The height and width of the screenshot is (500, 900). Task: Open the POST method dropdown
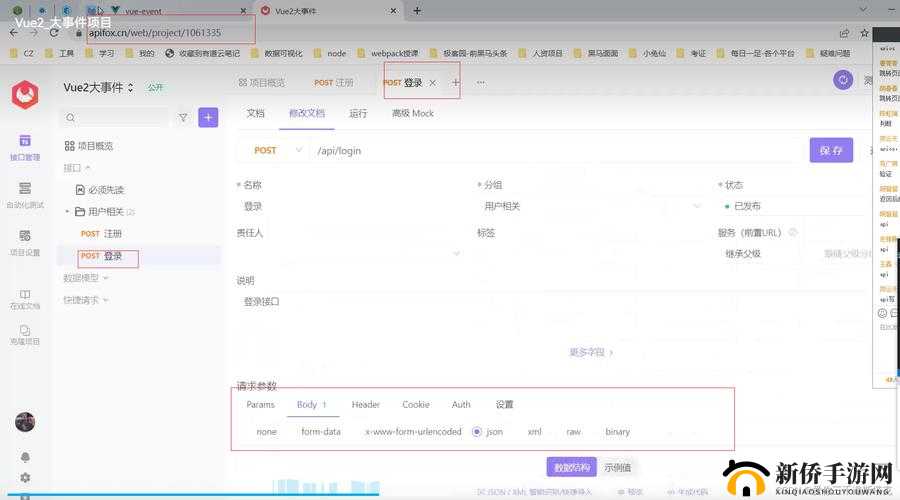point(277,150)
